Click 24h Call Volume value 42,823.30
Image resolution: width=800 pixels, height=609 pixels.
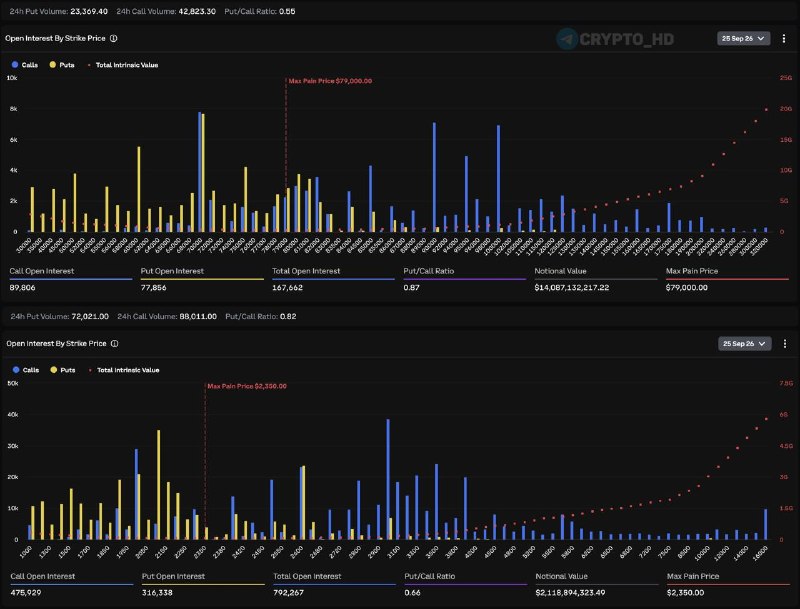(x=197, y=11)
